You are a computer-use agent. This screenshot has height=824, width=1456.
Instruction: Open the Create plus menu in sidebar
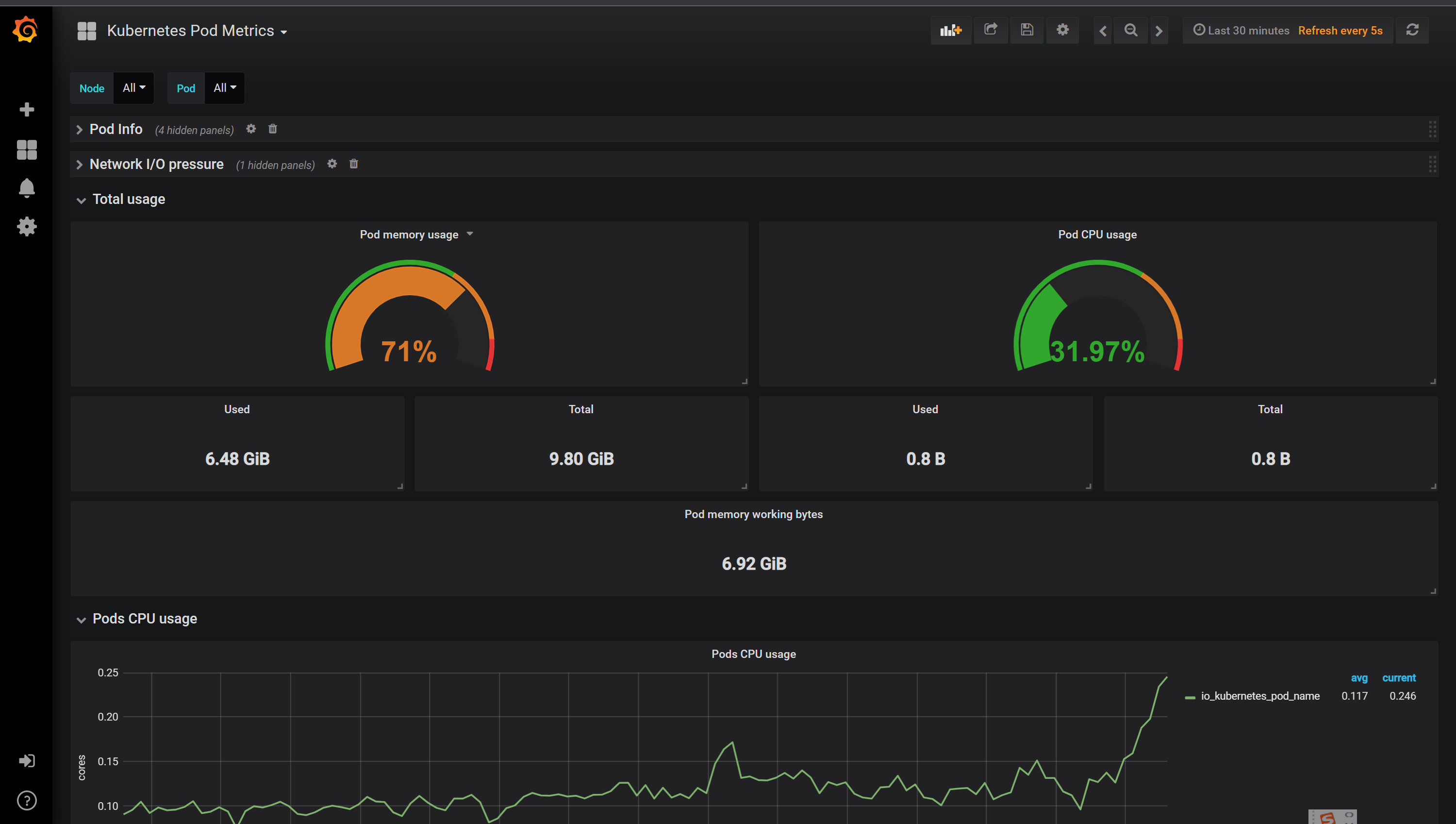[27, 109]
